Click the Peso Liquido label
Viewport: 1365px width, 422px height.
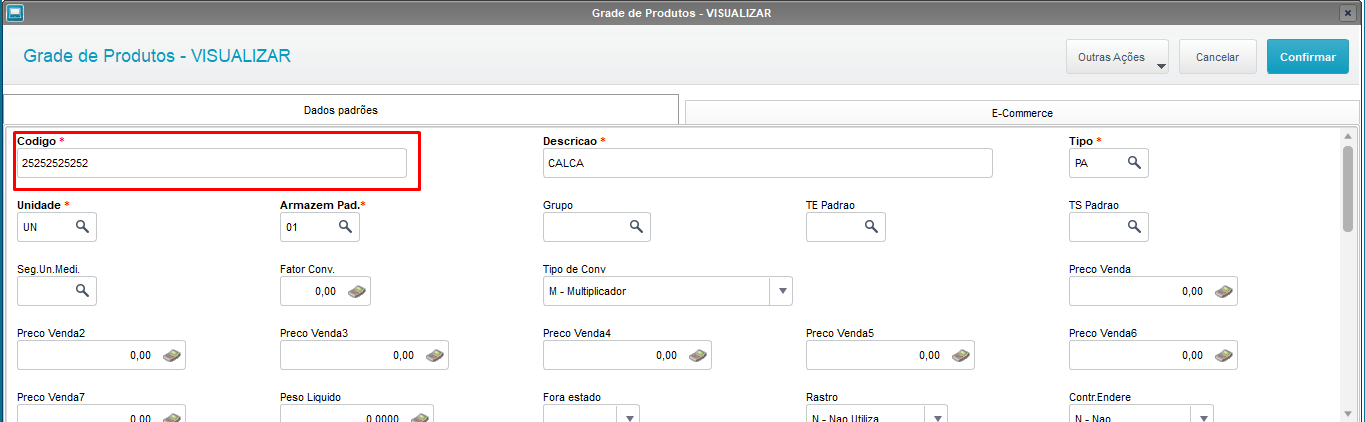pyautogui.click(x=311, y=397)
